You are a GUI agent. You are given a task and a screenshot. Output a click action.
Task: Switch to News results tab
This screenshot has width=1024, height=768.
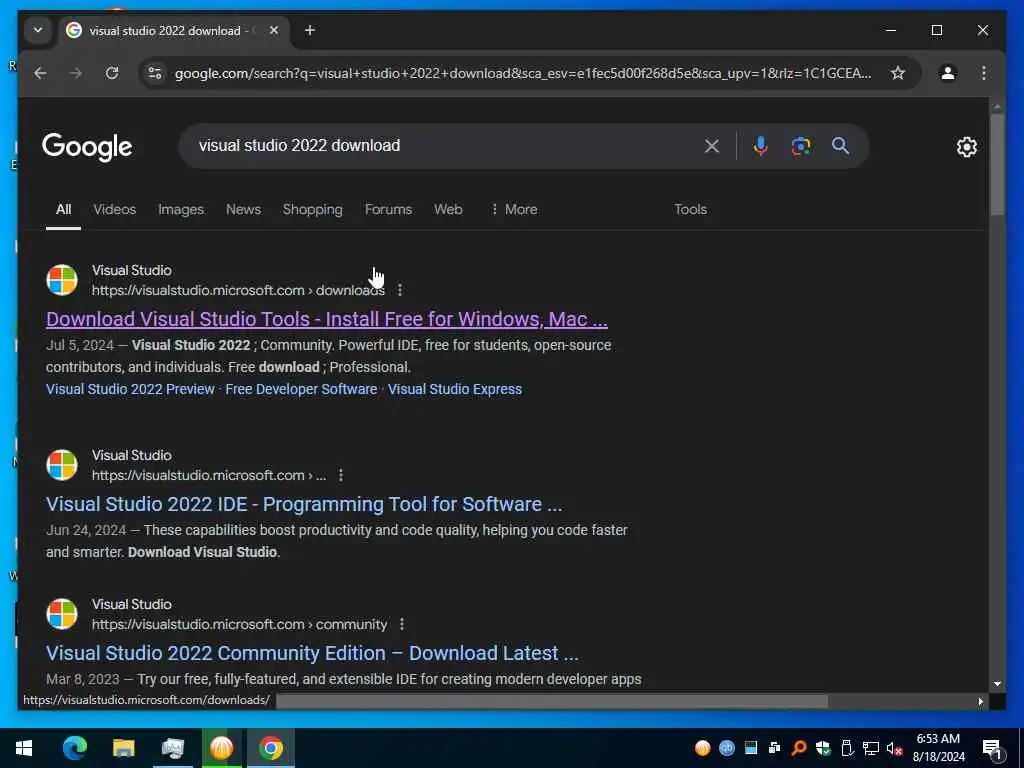(243, 210)
